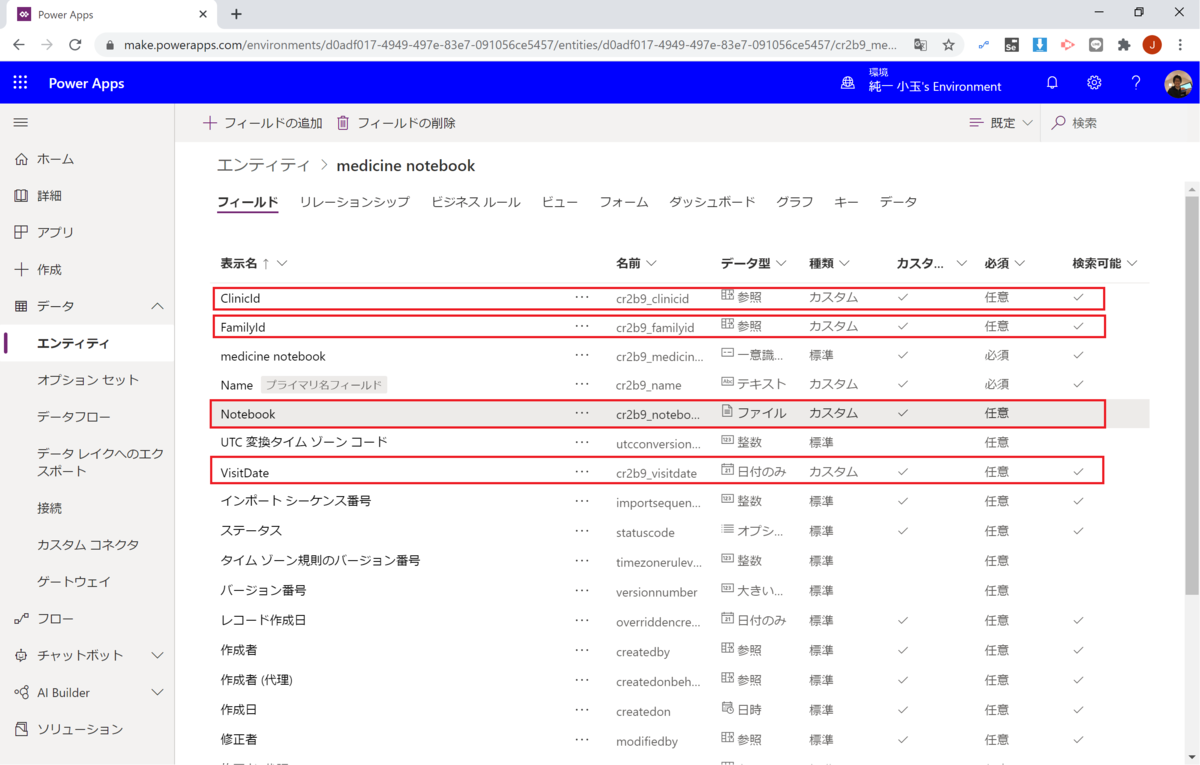Open the Office app launcher waffle icon
This screenshot has height=765, width=1200.
click(x=20, y=82)
